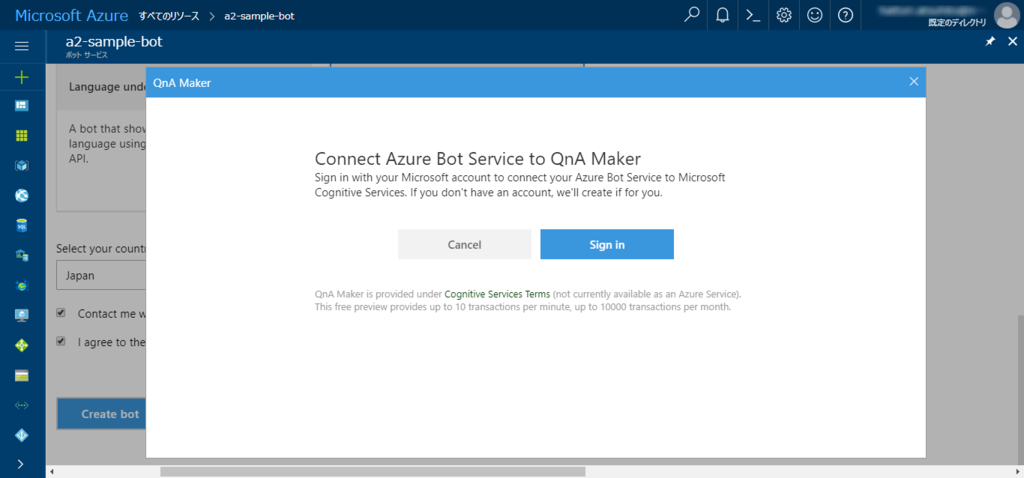
Task: Open the Japan country dropdown
Action: point(101,276)
